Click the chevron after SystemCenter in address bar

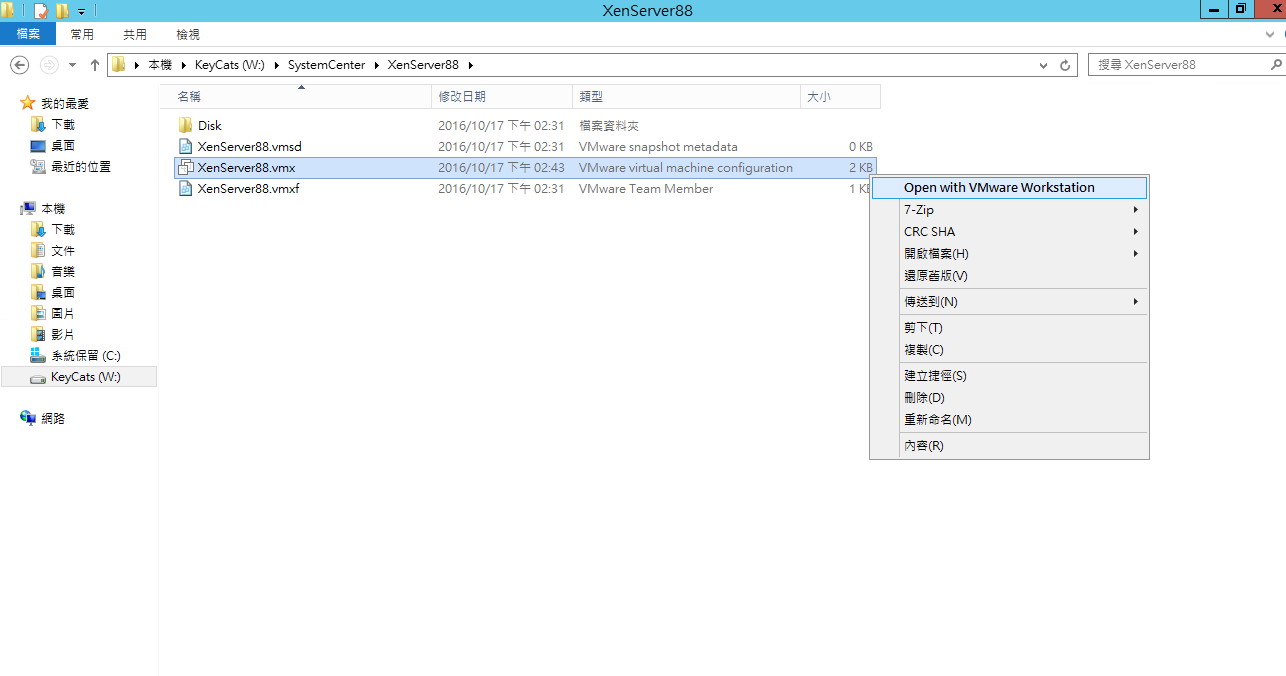coord(377,65)
